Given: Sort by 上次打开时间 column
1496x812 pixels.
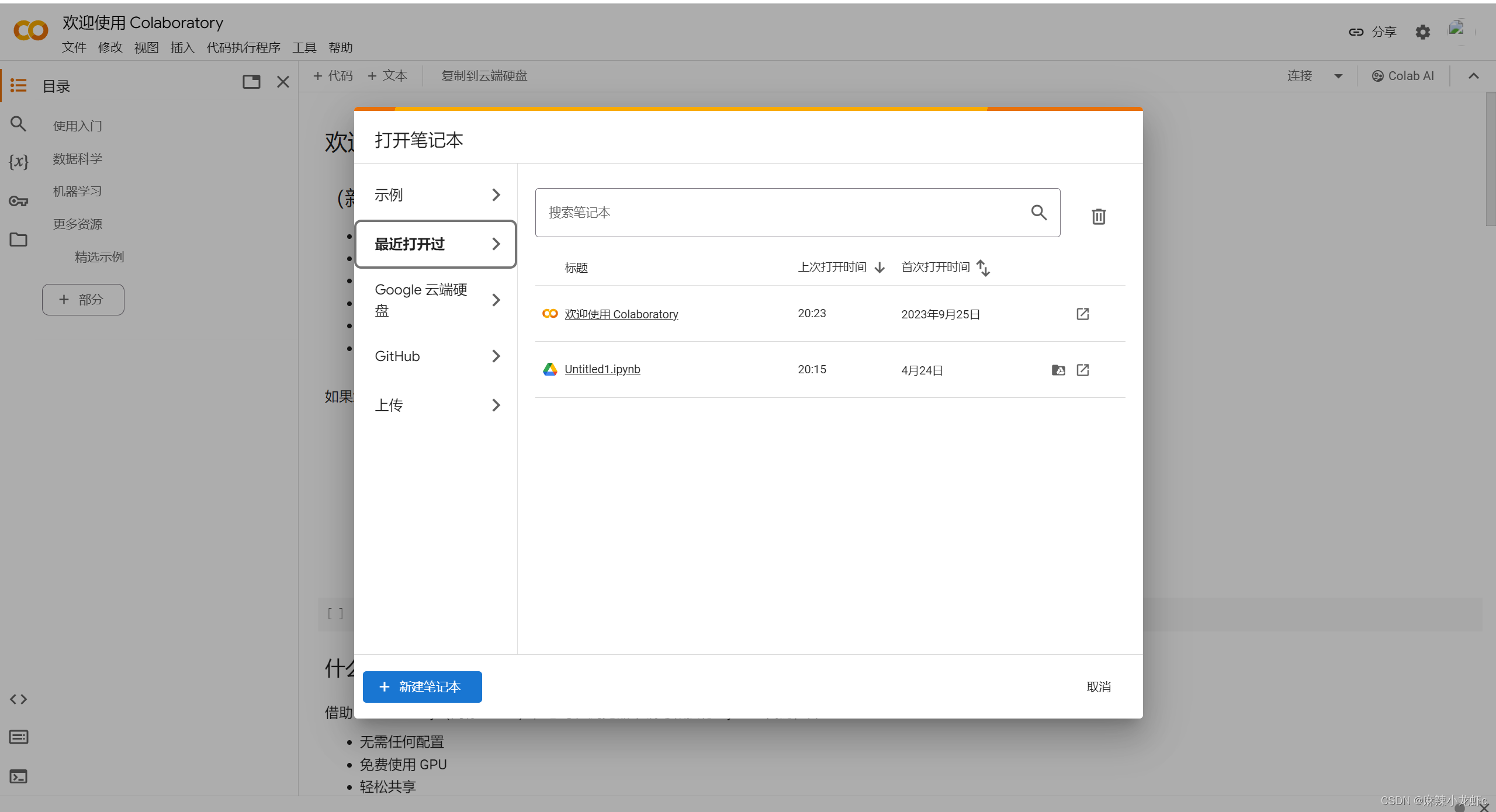Looking at the screenshot, I should tap(841, 267).
